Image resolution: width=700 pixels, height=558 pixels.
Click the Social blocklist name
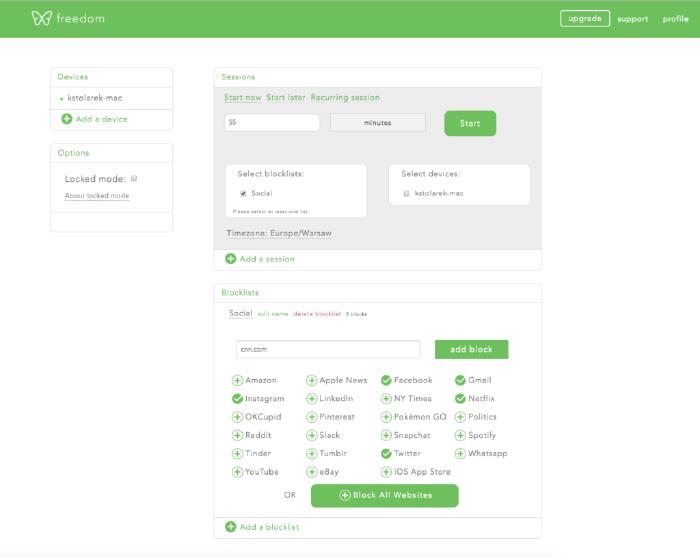pyautogui.click(x=241, y=313)
